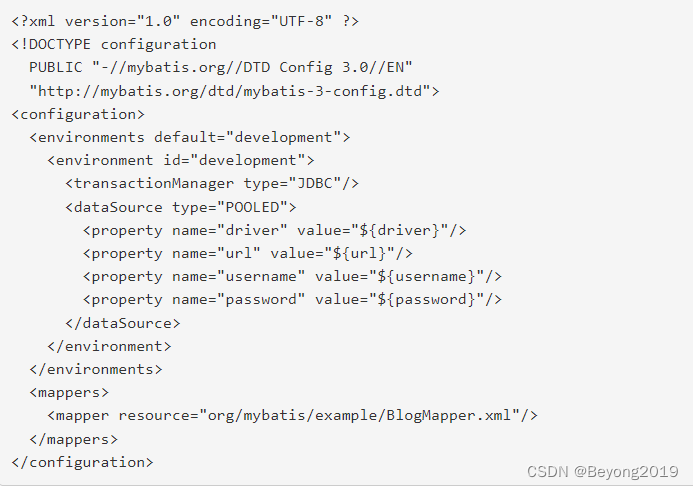This screenshot has width=693, height=490.
Task: Click the CSDN @Beyong2019 watermark
Action: [x=603, y=472]
